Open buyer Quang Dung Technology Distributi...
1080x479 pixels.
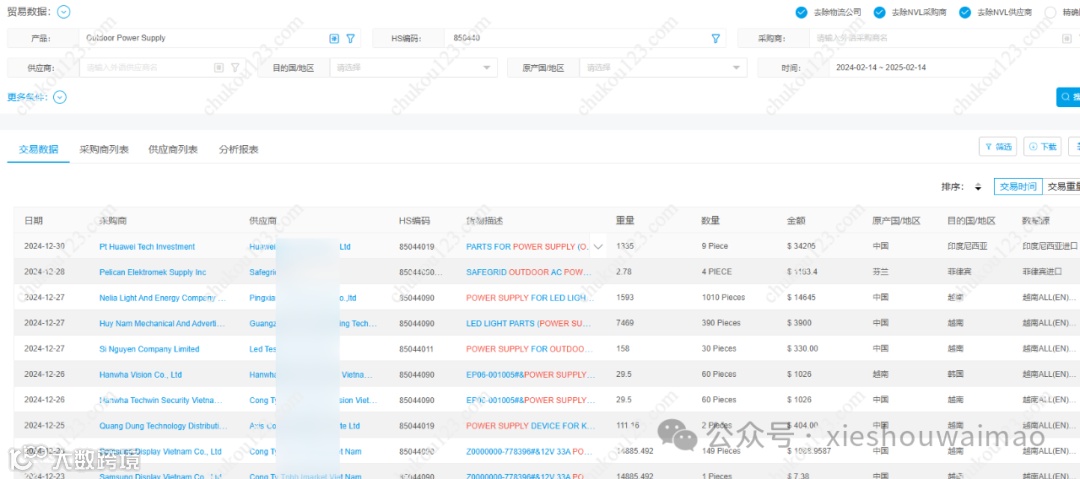163,426
